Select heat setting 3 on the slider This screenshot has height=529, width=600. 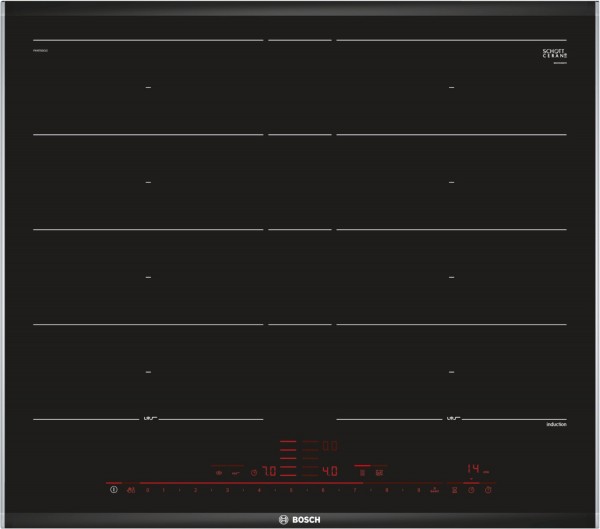tap(227, 490)
